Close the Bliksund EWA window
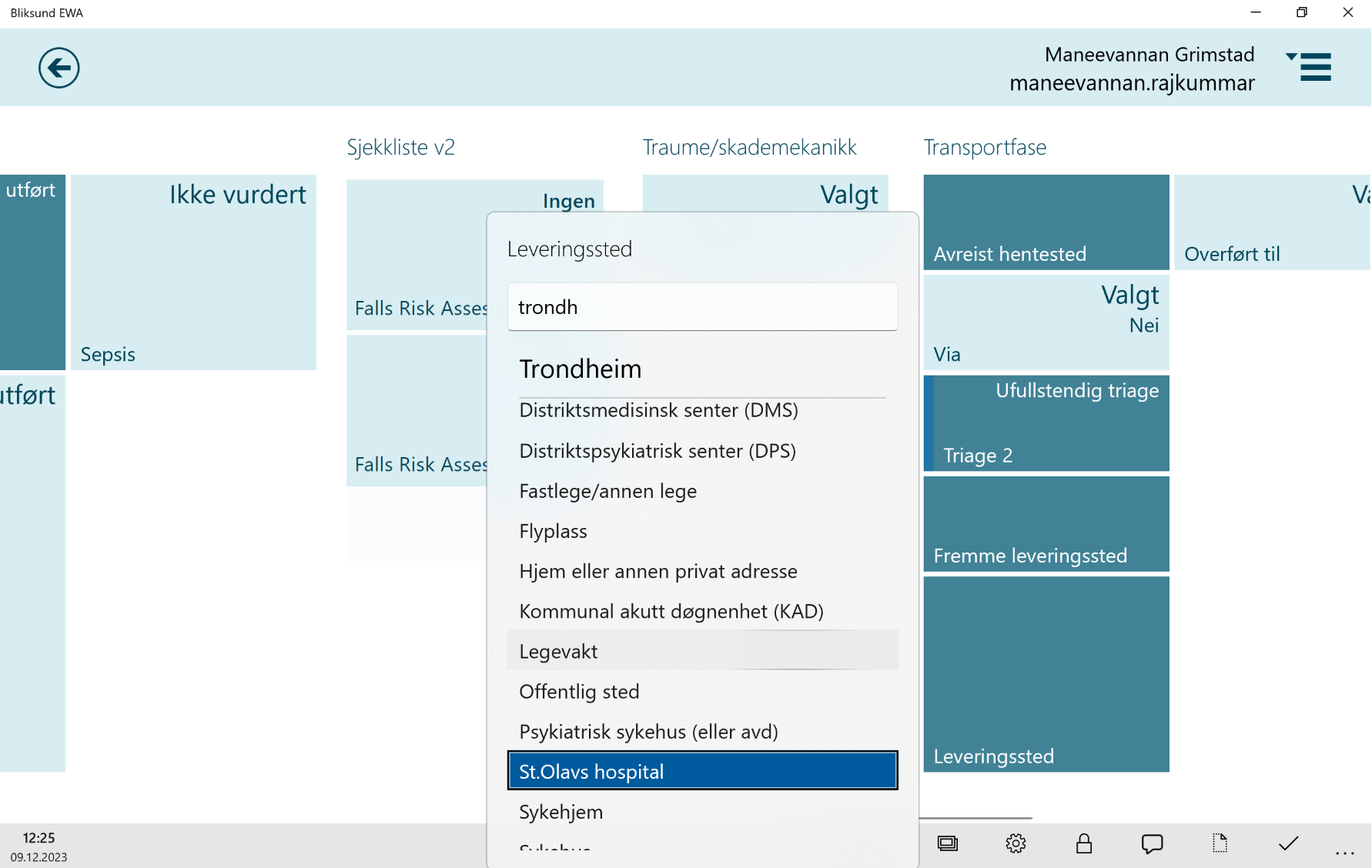 click(x=1348, y=12)
